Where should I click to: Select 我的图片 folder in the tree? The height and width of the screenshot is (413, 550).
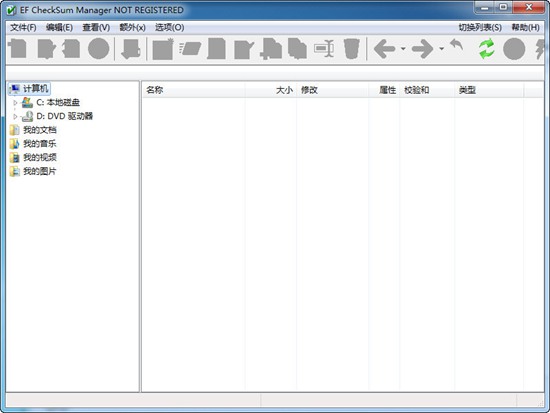[x=40, y=171]
